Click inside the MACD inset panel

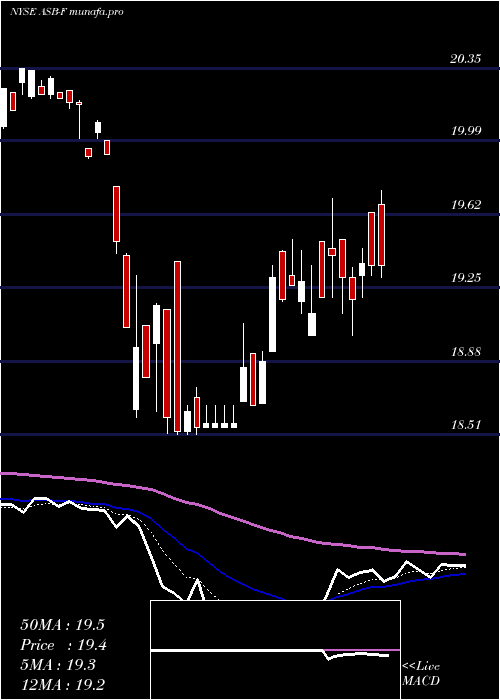[275, 650]
